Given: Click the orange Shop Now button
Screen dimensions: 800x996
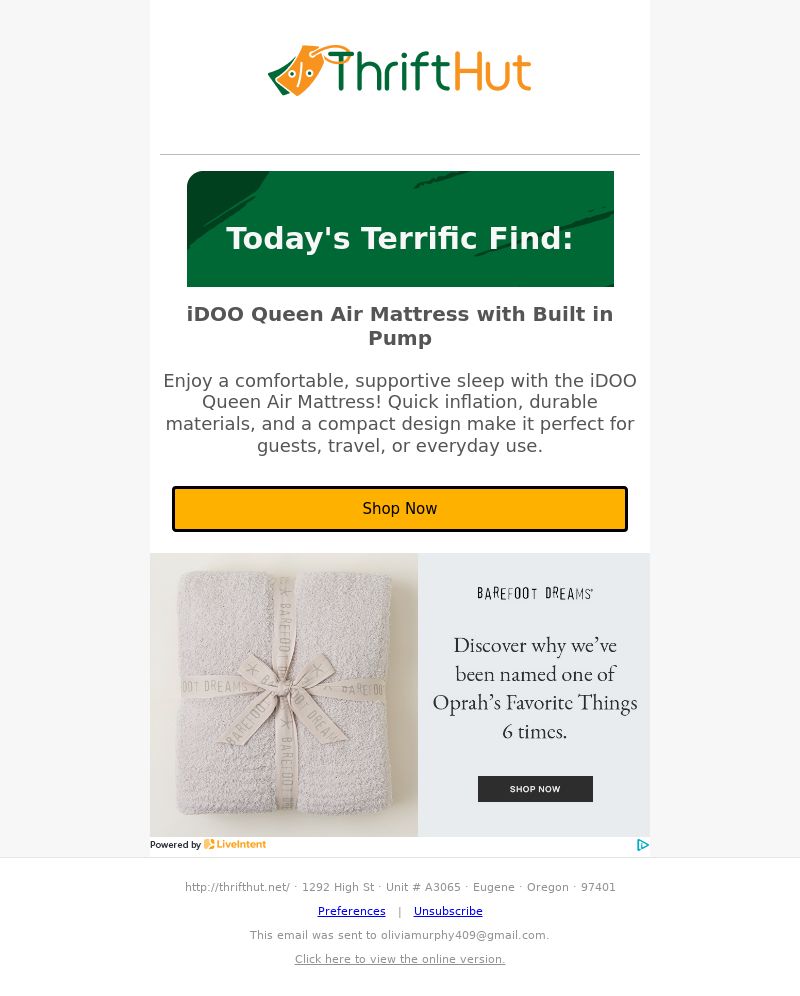Looking at the screenshot, I should tap(400, 509).
